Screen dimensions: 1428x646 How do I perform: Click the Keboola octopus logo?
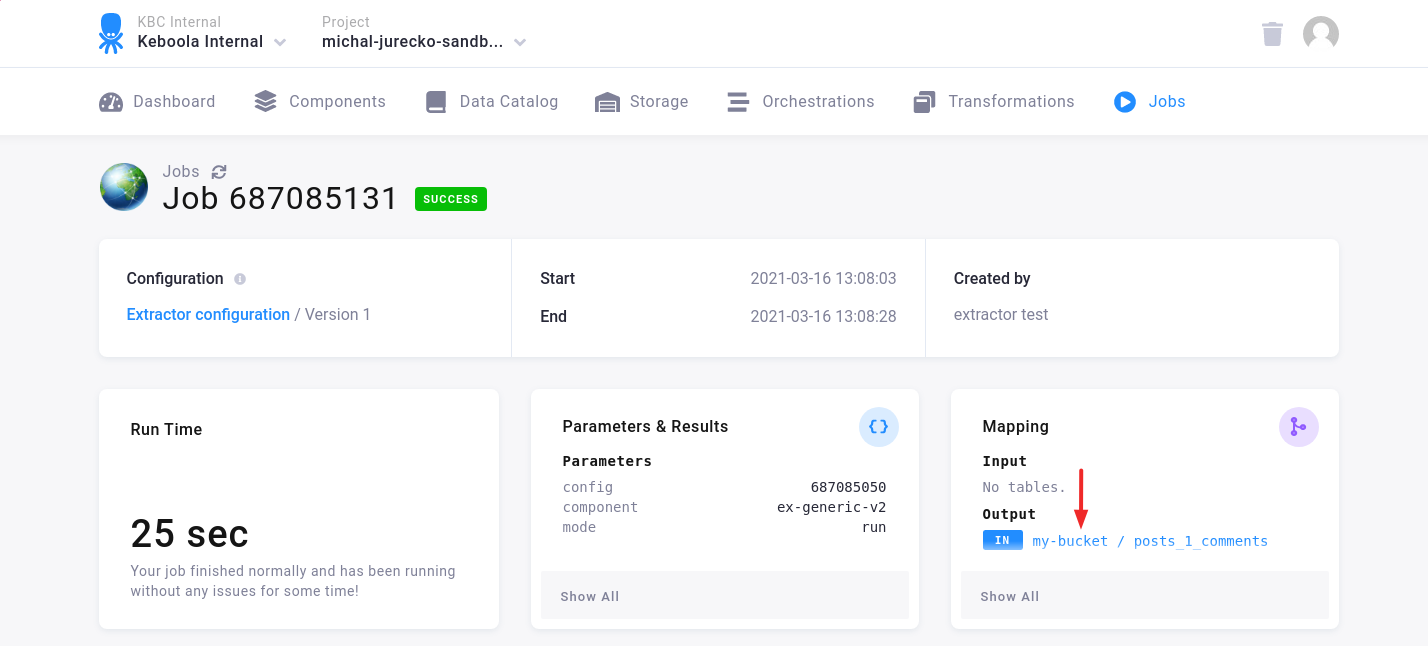[111, 33]
